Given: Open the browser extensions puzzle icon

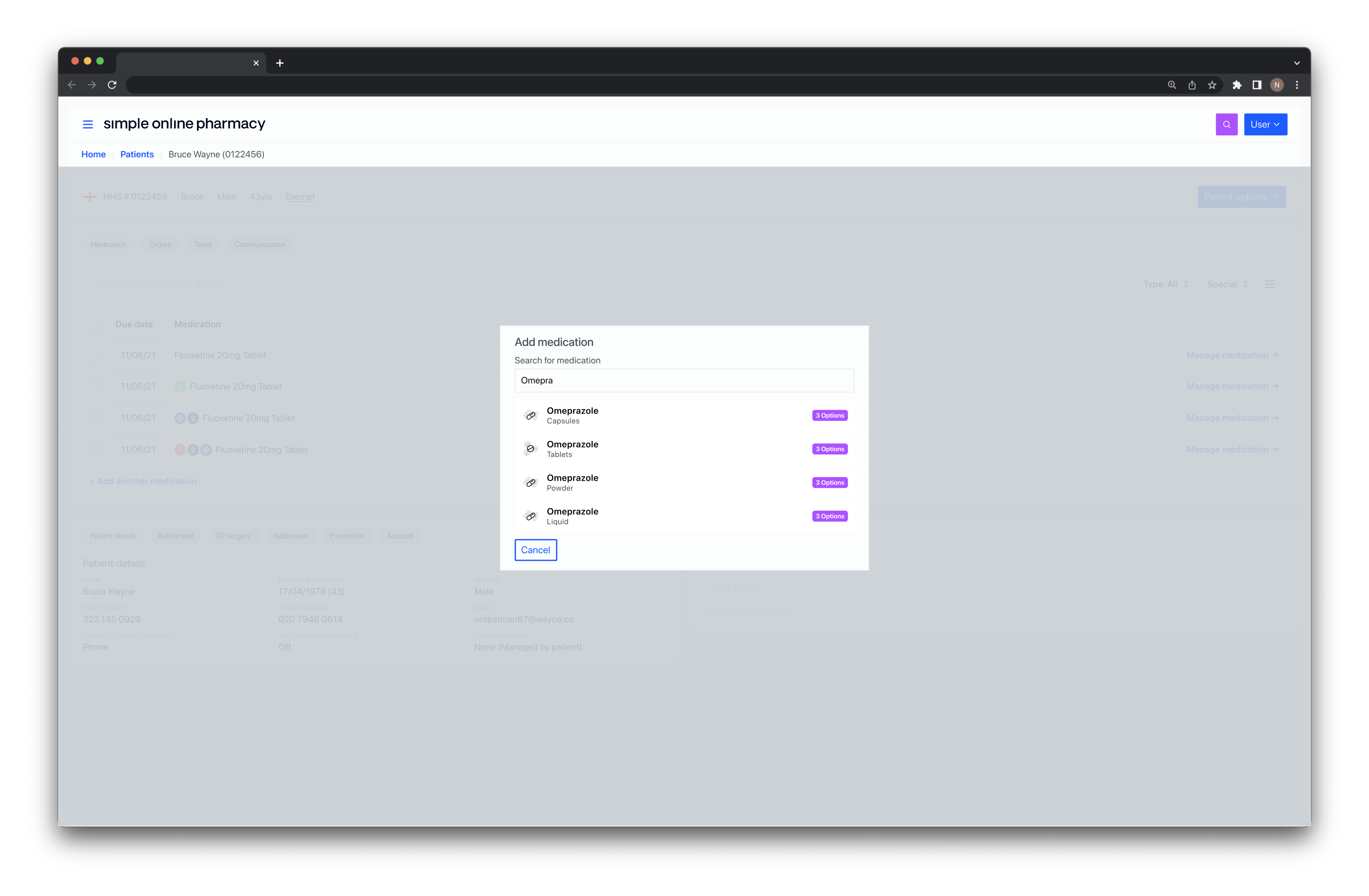Looking at the screenshot, I should pos(1237,85).
